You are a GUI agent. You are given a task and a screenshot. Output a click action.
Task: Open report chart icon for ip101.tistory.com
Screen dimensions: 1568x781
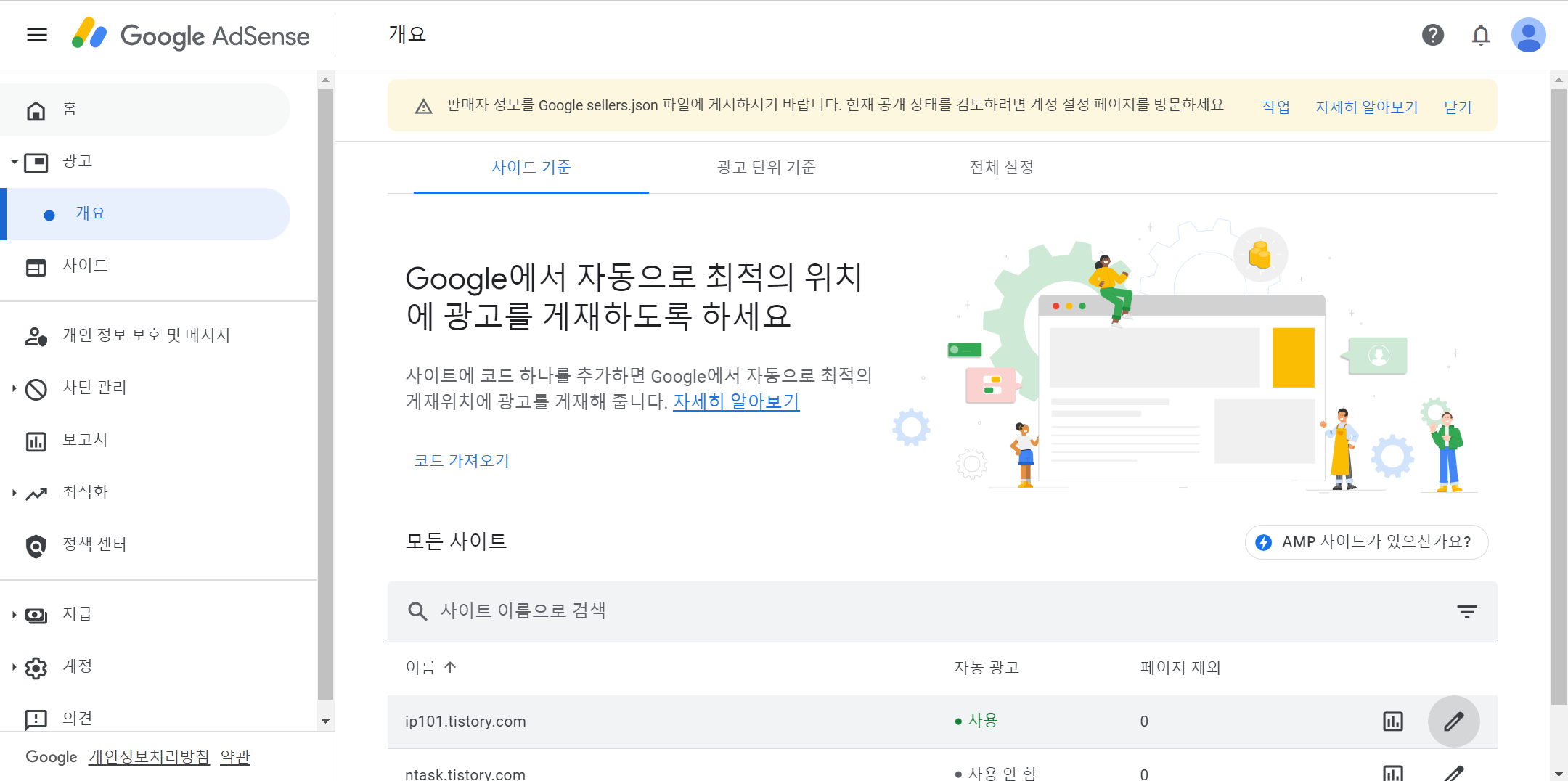pos(1393,721)
